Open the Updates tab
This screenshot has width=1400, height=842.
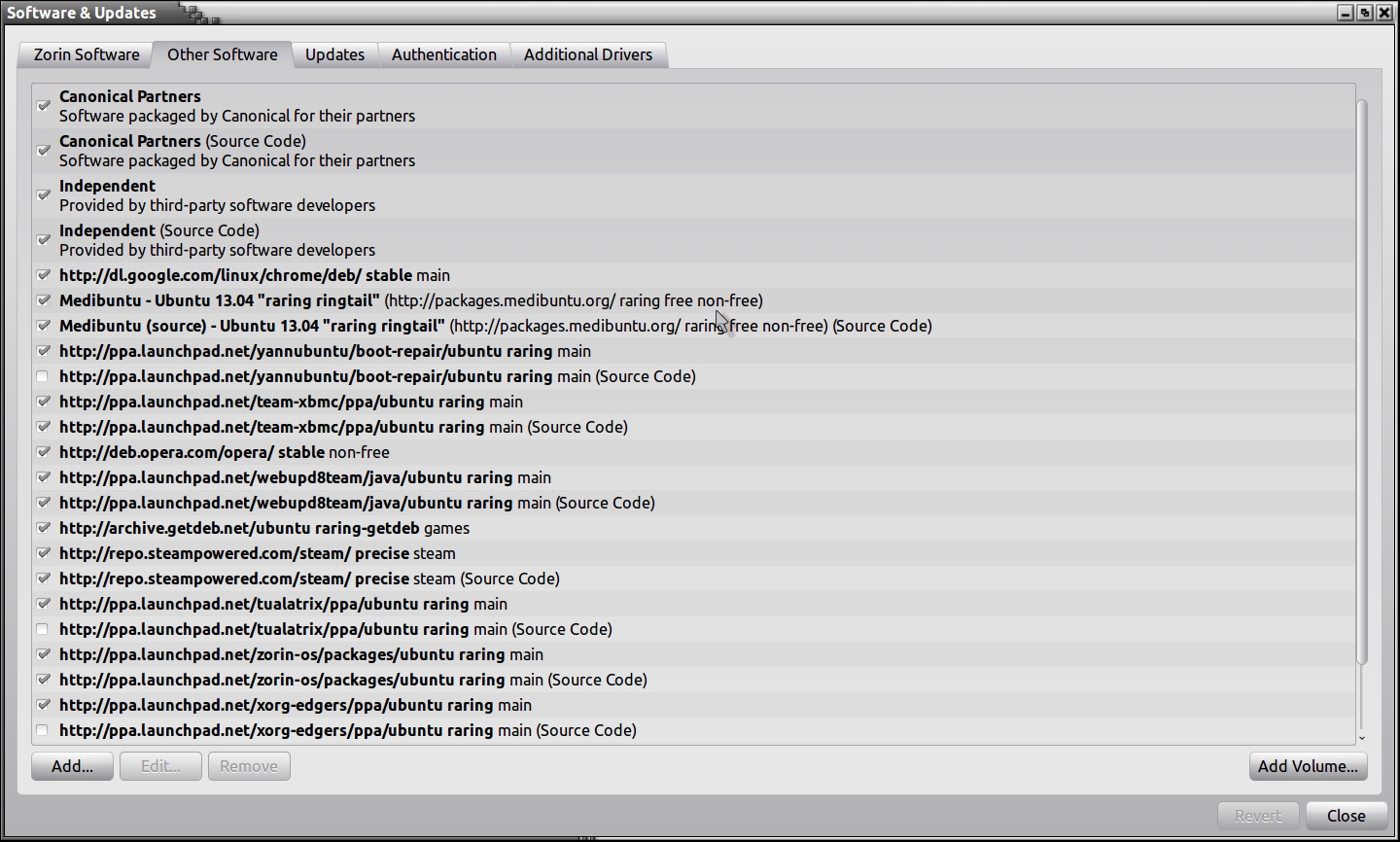[x=334, y=54]
